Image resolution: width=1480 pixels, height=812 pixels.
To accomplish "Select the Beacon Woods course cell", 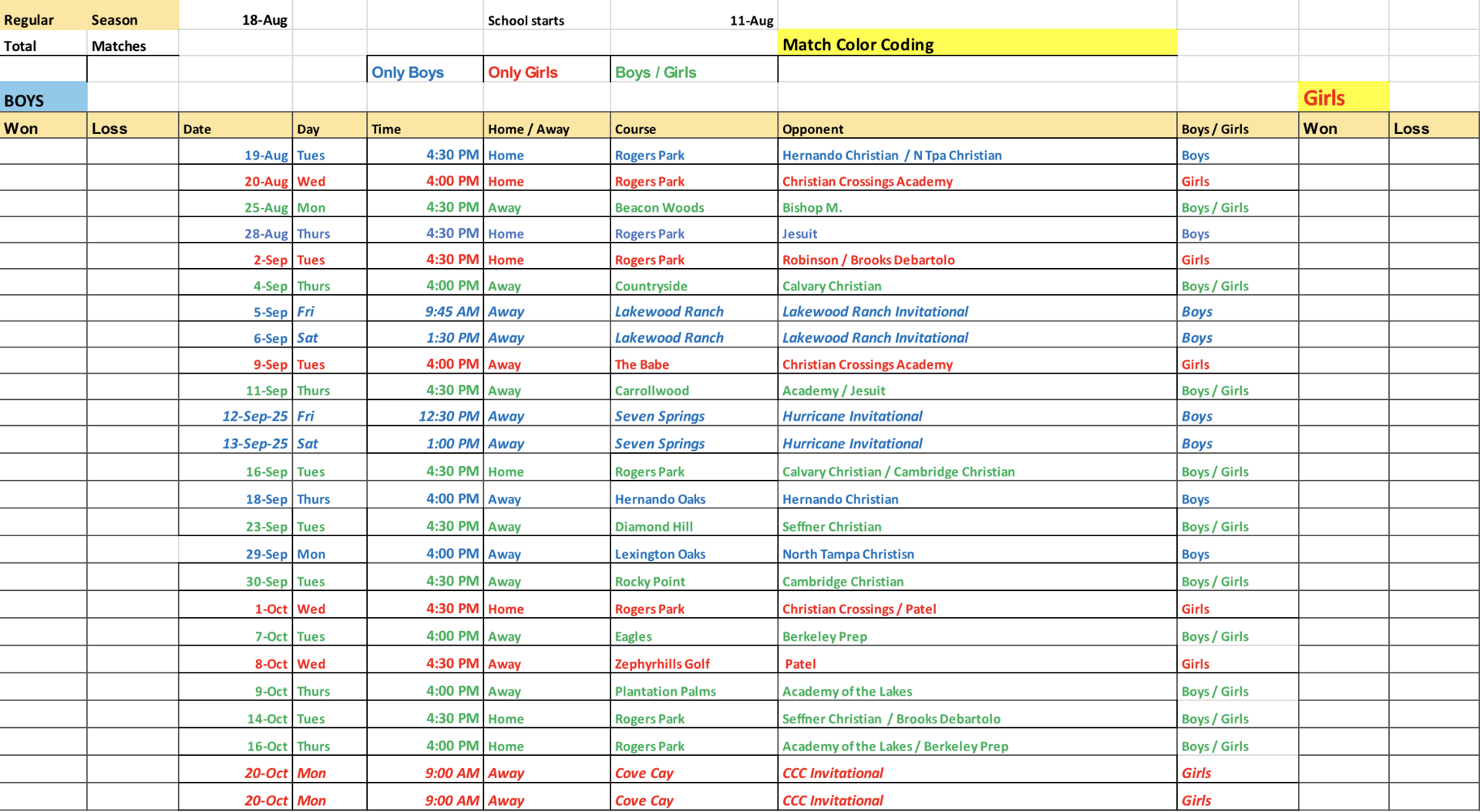I will coord(659,207).
